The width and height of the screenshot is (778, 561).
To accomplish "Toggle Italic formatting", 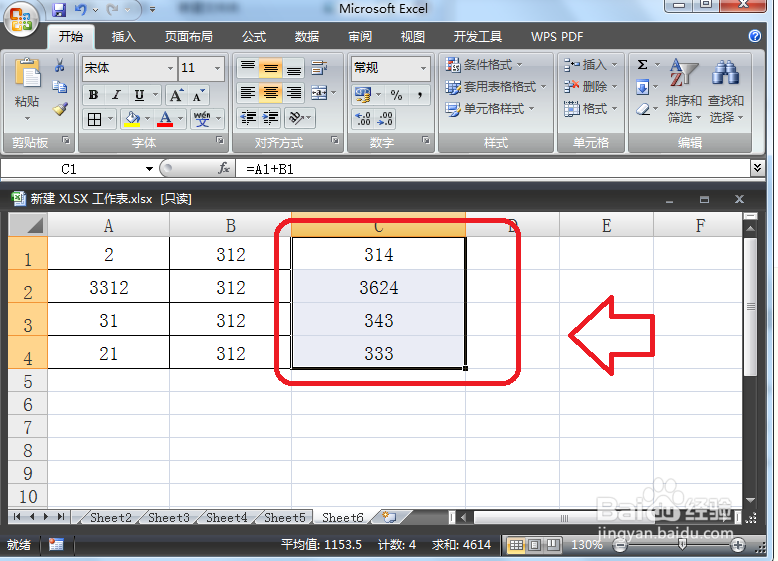I will tap(116, 95).
